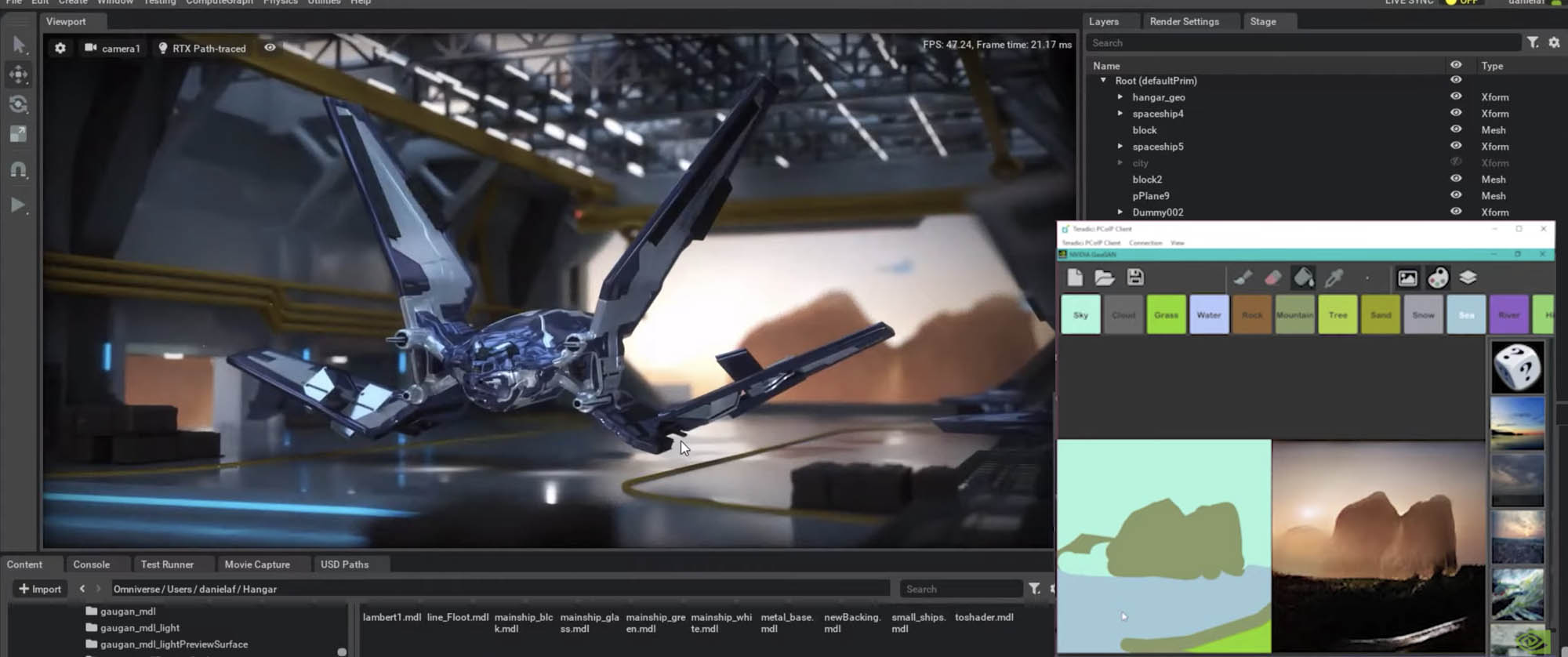Image resolution: width=1568 pixels, height=657 pixels.
Task: Select the eyedropper tool in GauGAN
Action: click(1334, 278)
